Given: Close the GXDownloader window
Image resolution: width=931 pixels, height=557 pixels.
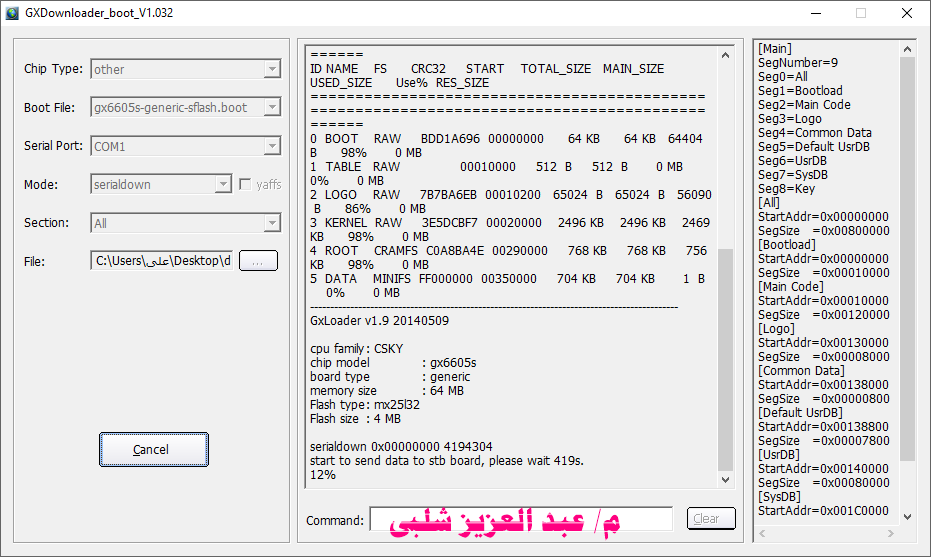Looking at the screenshot, I should click(907, 13).
